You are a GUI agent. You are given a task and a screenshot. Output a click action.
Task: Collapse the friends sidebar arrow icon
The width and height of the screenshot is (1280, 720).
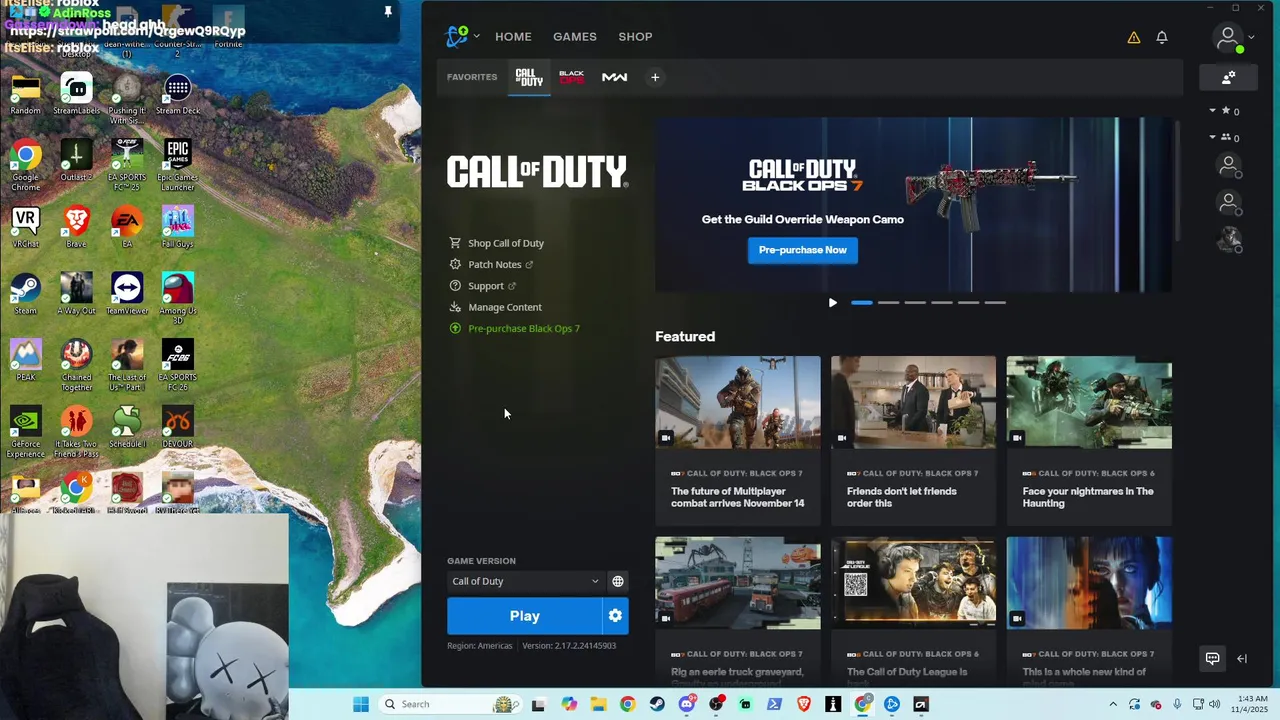(1242, 658)
